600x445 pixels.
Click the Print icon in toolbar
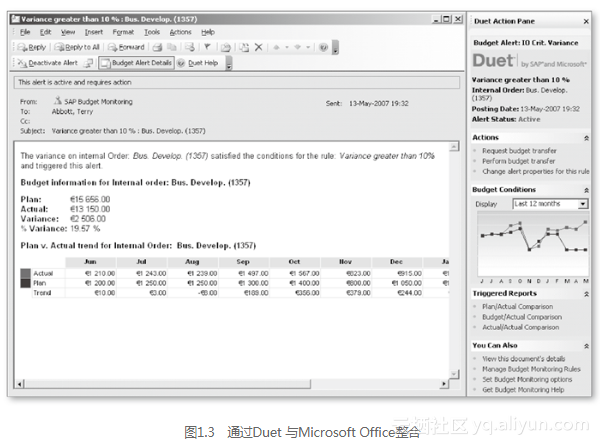(157, 47)
